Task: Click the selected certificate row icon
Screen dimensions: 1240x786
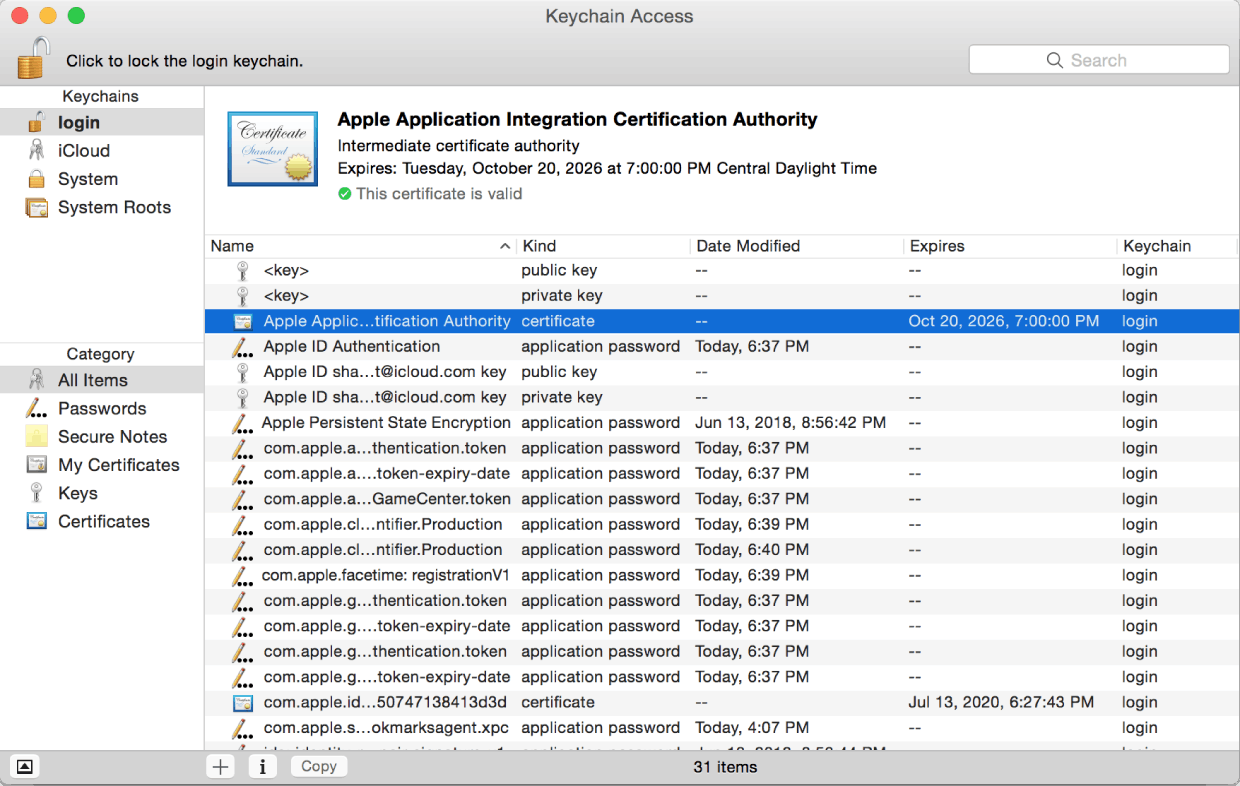Action: [243, 322]
